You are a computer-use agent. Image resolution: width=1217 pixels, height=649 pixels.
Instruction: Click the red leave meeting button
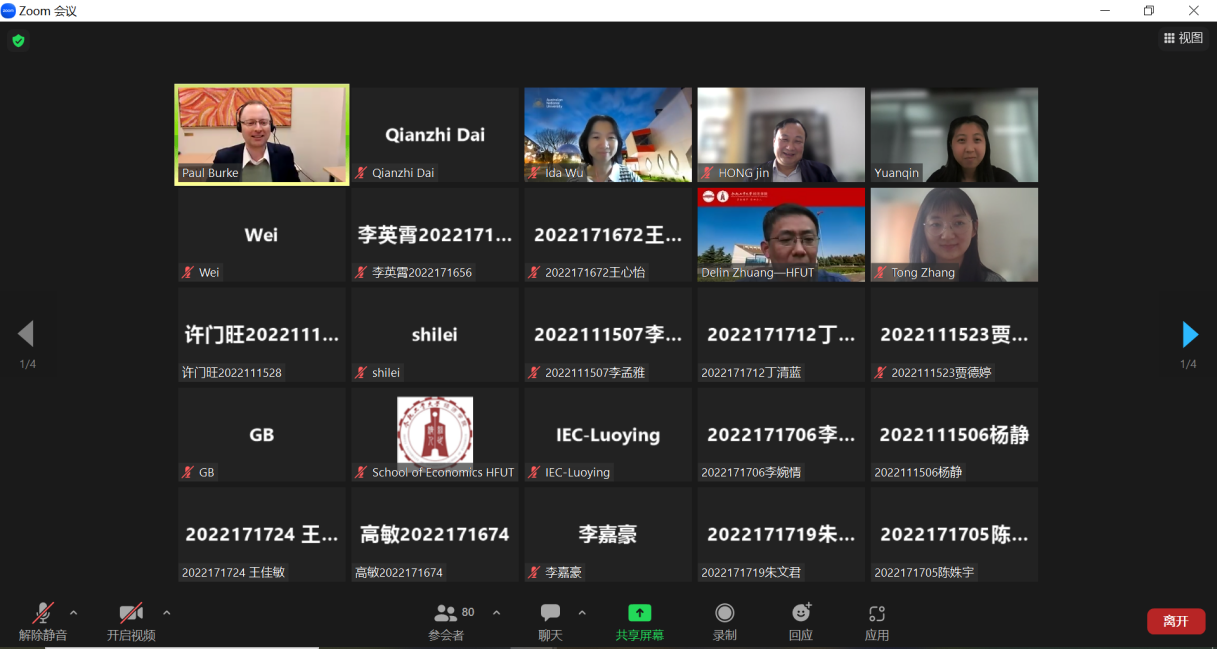(x=1175, y=621)
